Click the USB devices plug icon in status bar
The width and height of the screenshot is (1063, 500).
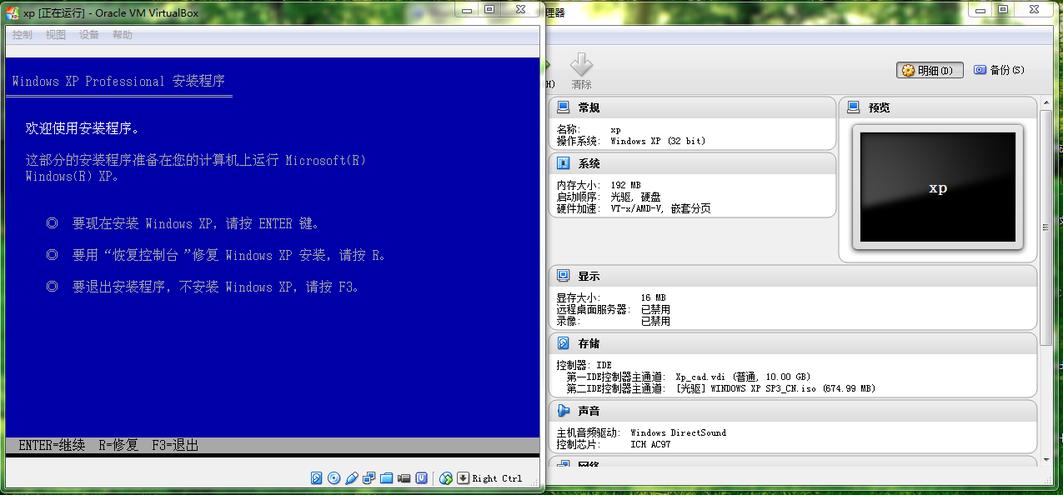click(351, 478)
